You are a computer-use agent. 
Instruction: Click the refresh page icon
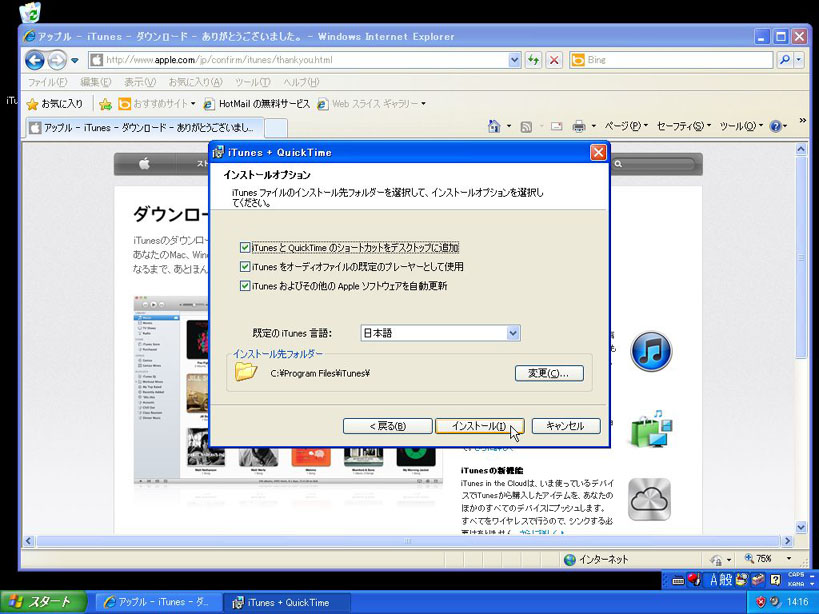533,60
